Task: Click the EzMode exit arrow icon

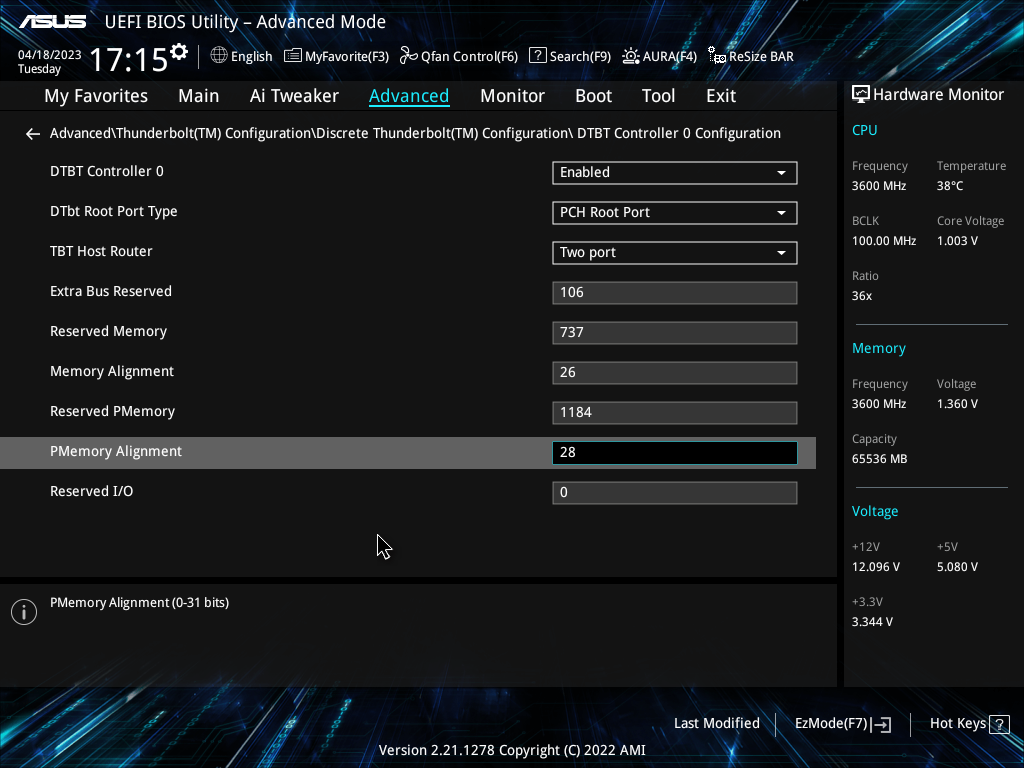Action: 881,724
